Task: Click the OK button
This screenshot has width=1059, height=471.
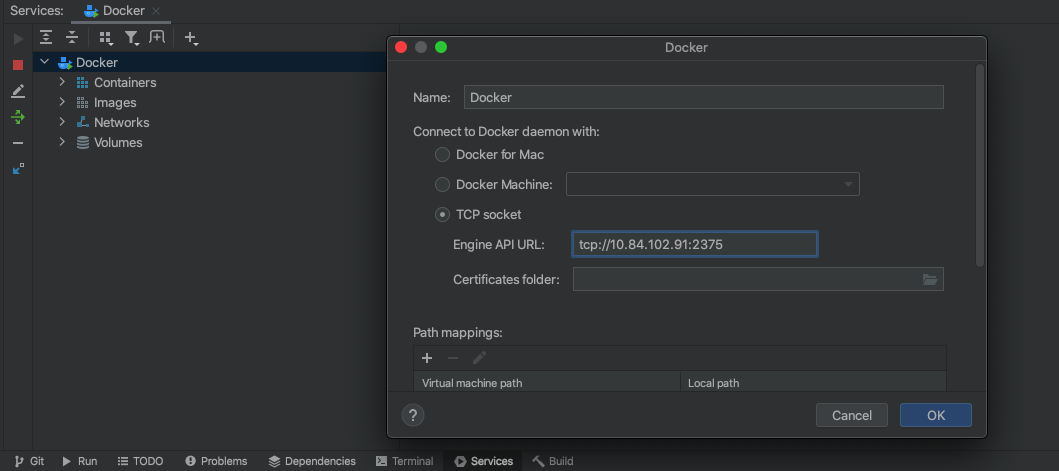Action: point(935,416)
